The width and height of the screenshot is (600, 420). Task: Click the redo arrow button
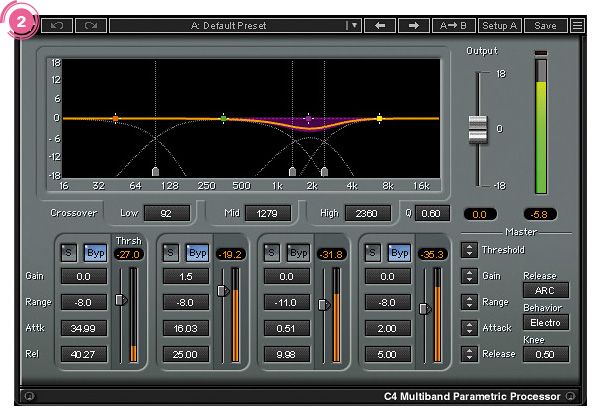(91, 26)
